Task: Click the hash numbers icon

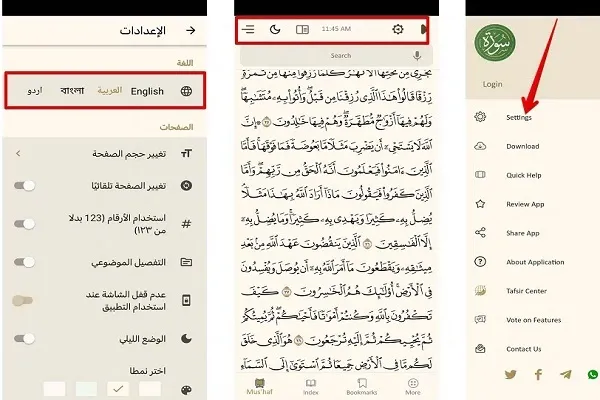Action: [x=186, y=224]
